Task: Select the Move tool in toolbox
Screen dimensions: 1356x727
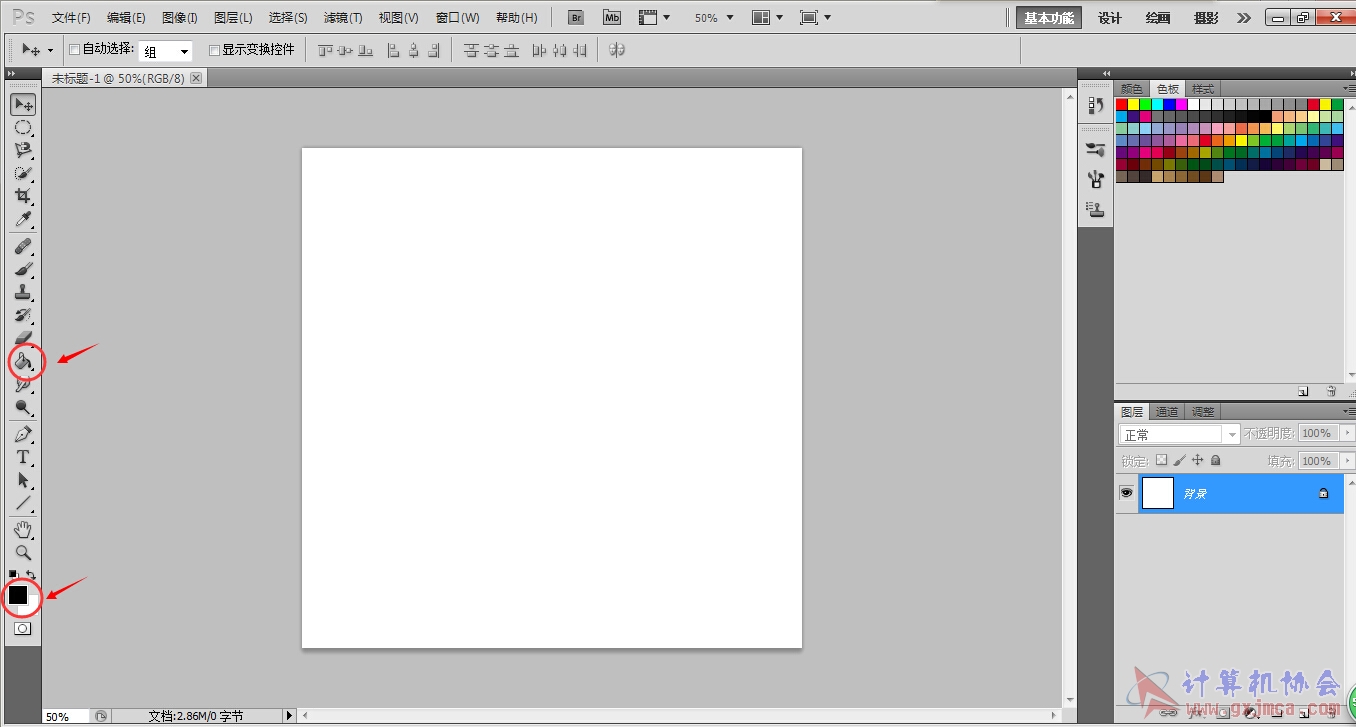Action: click(23, 104)
